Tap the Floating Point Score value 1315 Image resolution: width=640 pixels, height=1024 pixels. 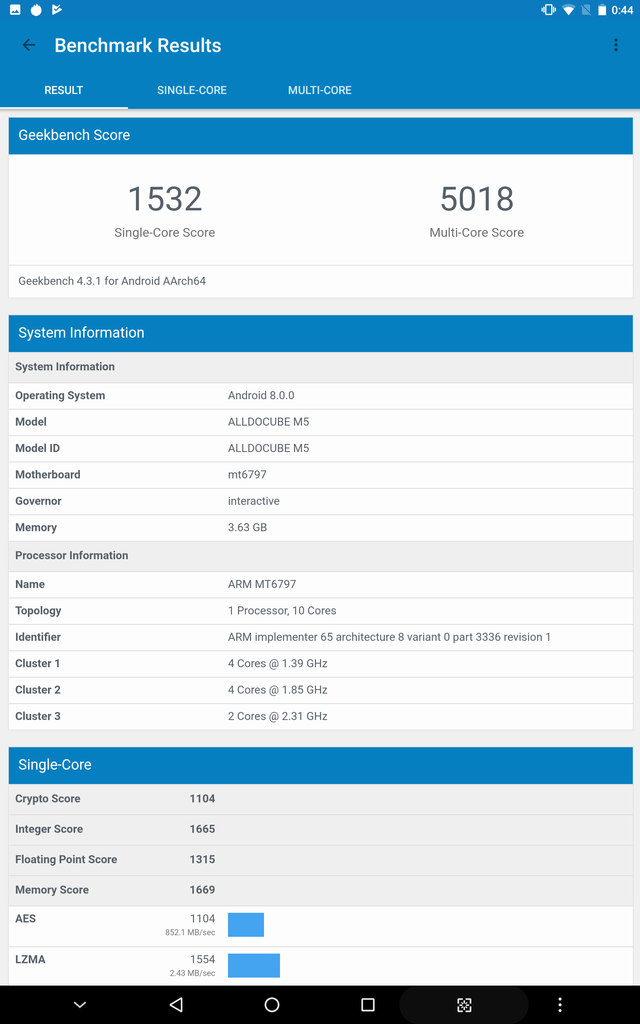pos(202,859)
